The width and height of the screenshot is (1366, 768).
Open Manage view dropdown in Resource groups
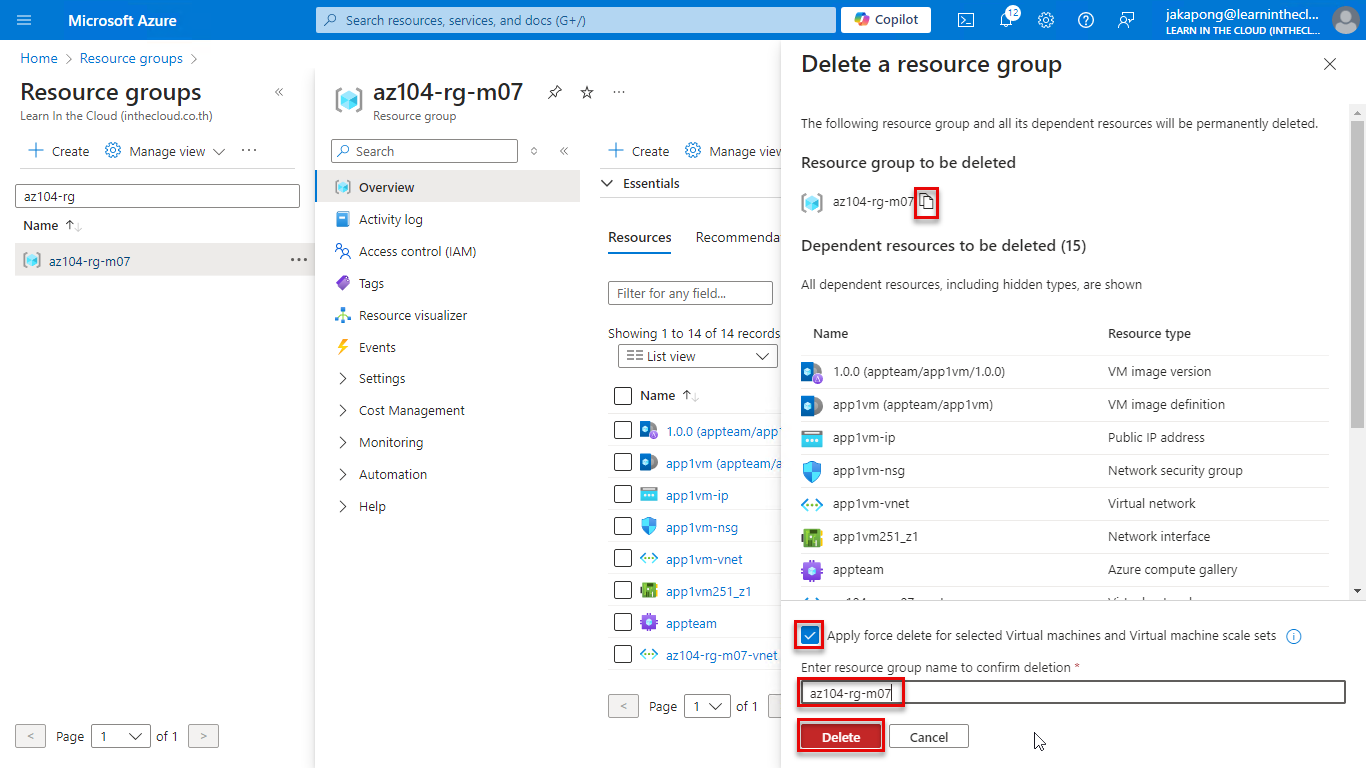pos(165,151)
